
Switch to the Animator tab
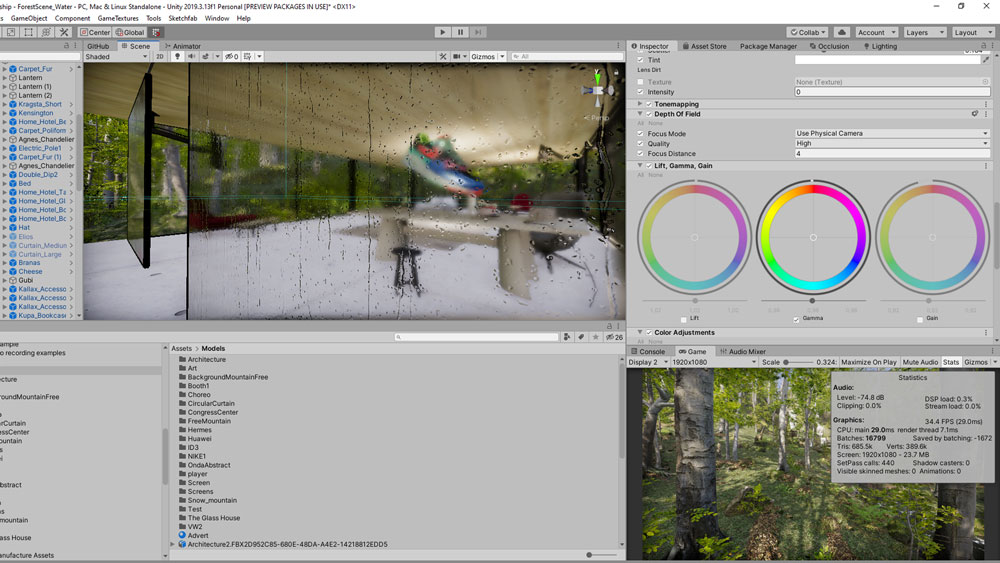click(182, 46)
